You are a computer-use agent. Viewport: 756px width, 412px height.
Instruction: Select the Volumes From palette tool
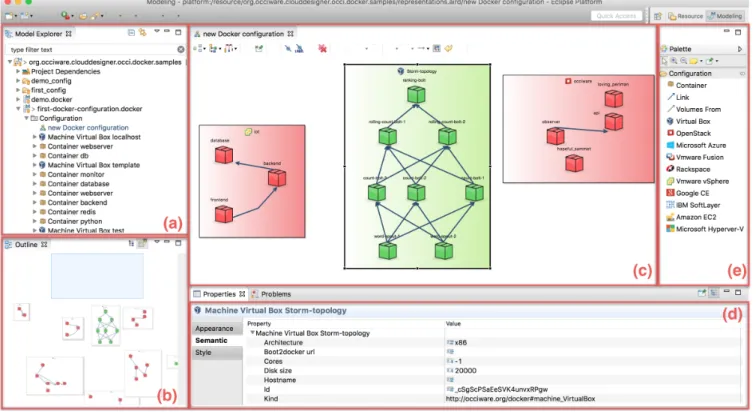point(693,109)
